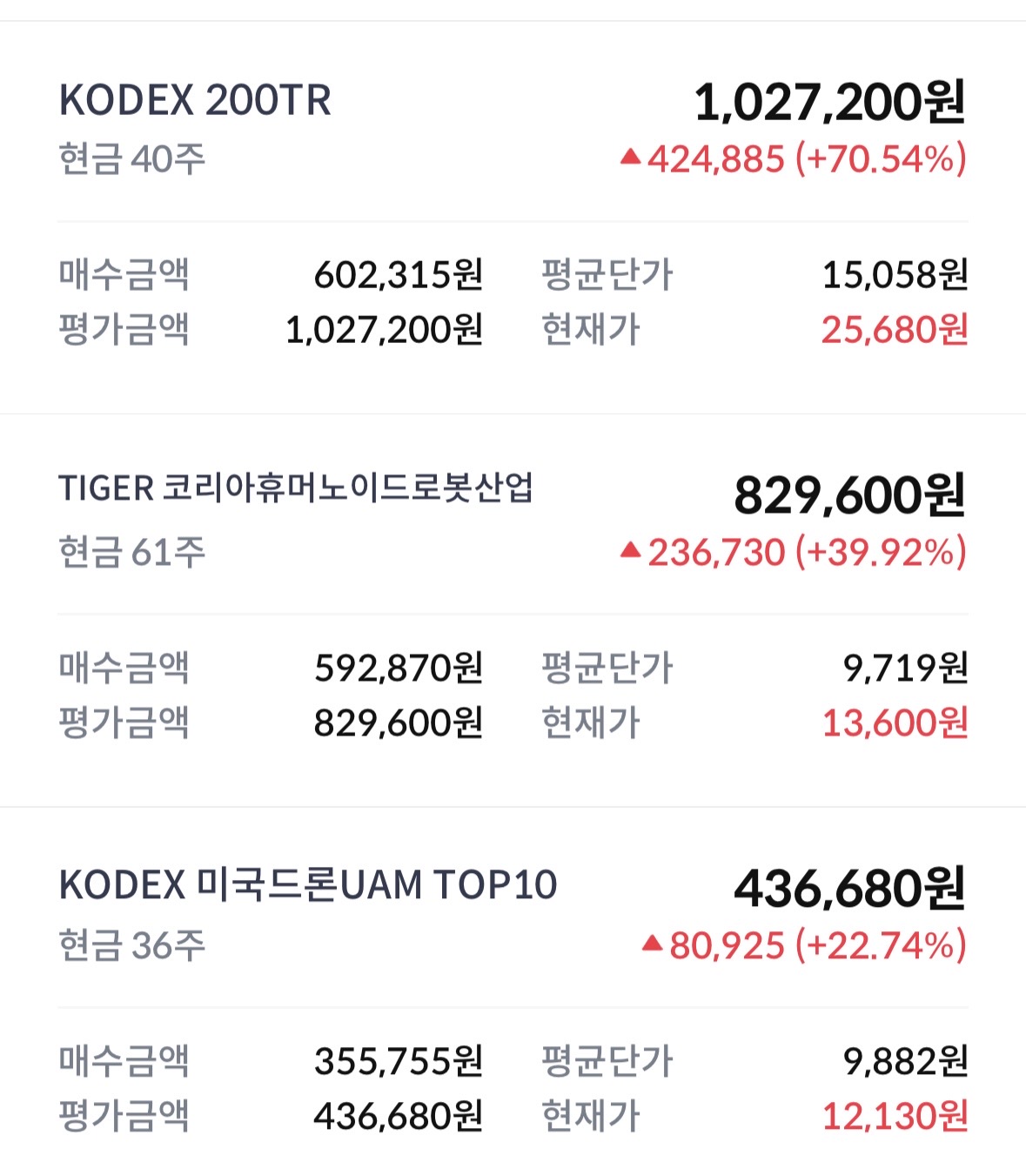The height and width of the screenshot is (1176, 1026).
Task: Open KODEX 미국드론UAM TOP10 holding
Action: point(307,884)
